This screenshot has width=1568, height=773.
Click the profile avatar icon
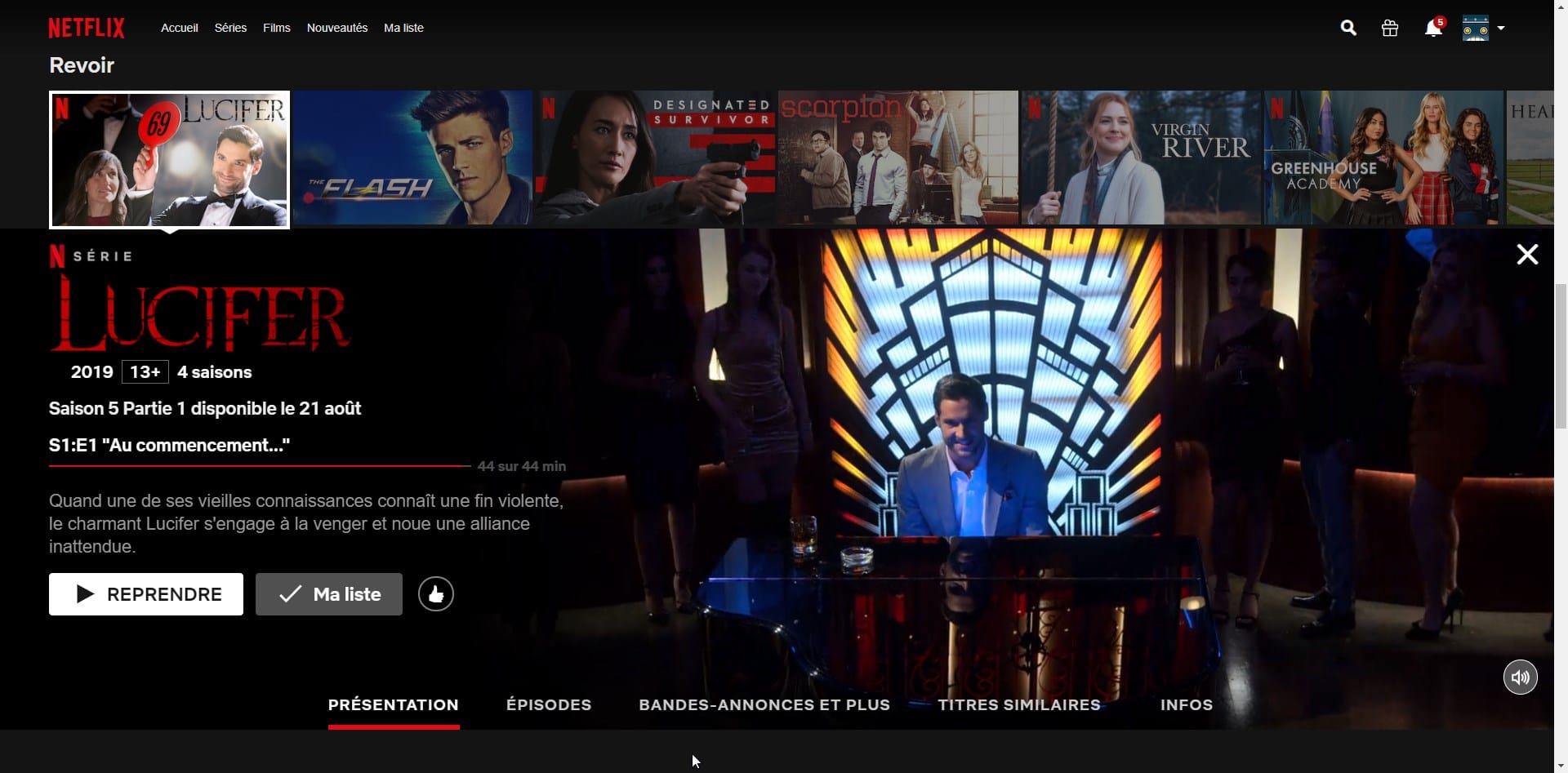(1476, 28)
